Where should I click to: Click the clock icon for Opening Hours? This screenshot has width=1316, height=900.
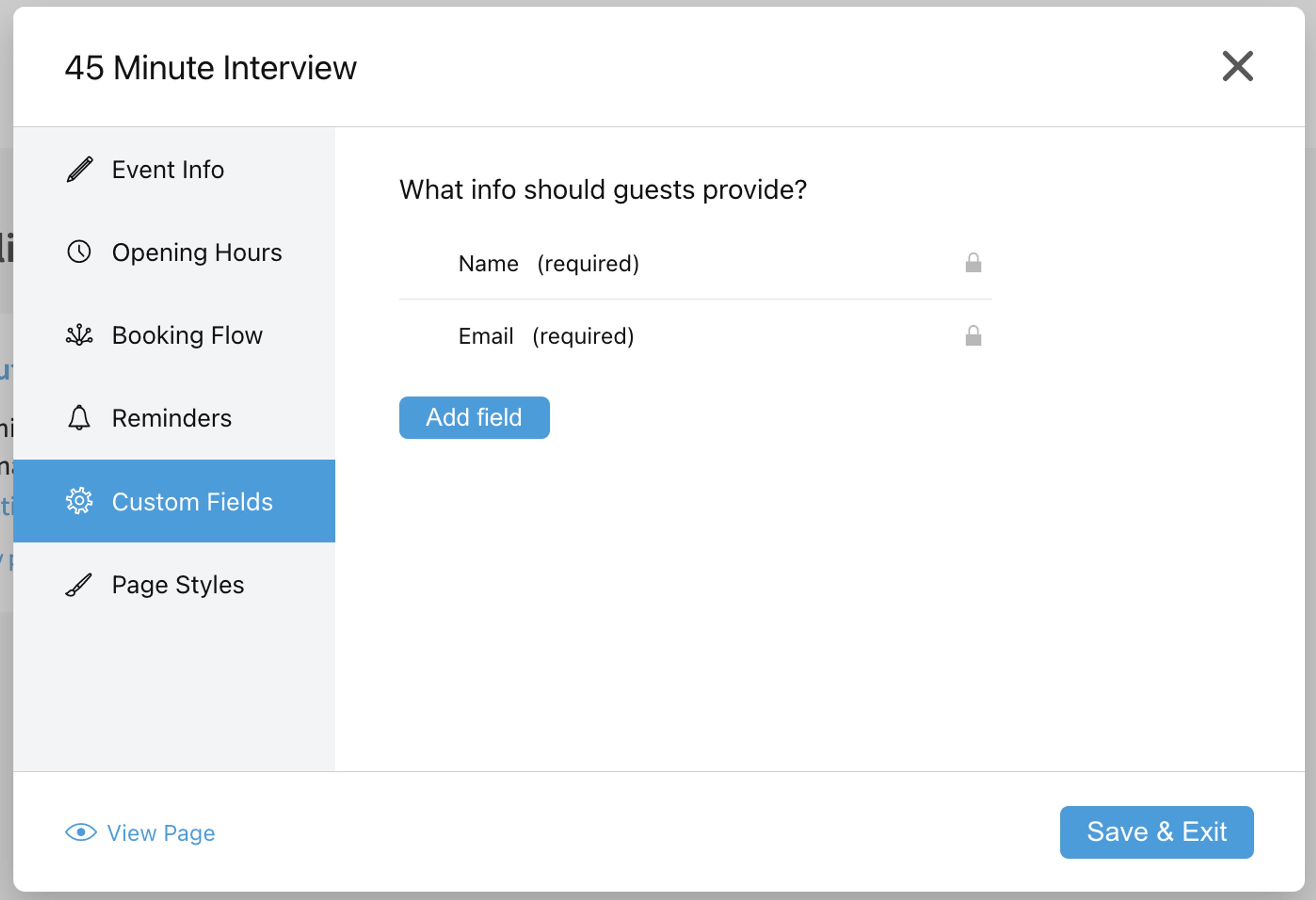pyautogui.click(x=79, y=252)
